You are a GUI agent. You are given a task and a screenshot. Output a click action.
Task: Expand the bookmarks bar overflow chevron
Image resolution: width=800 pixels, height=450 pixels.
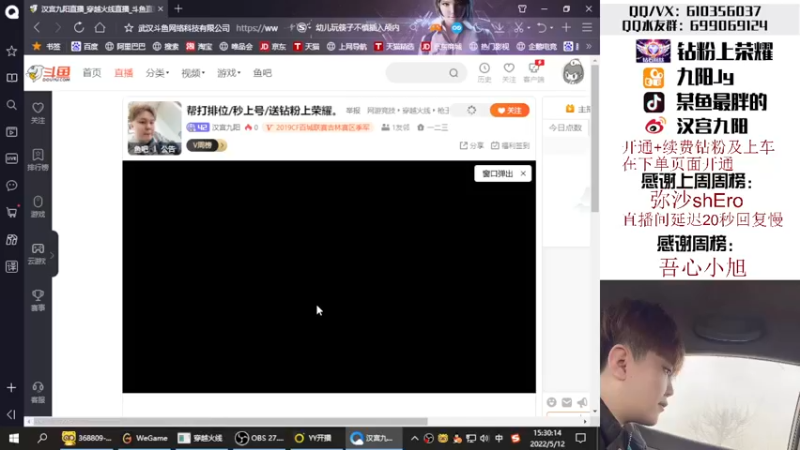[589, 46]
